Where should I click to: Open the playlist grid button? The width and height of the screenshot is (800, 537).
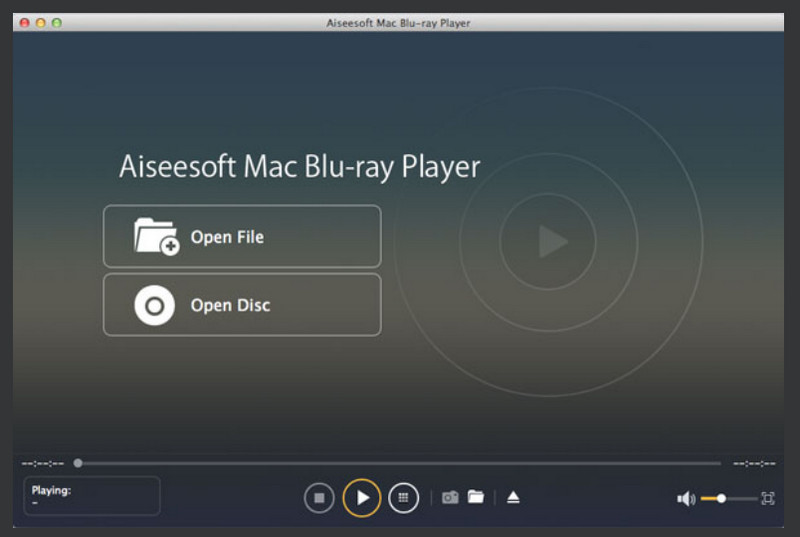[x=403, y=498]
